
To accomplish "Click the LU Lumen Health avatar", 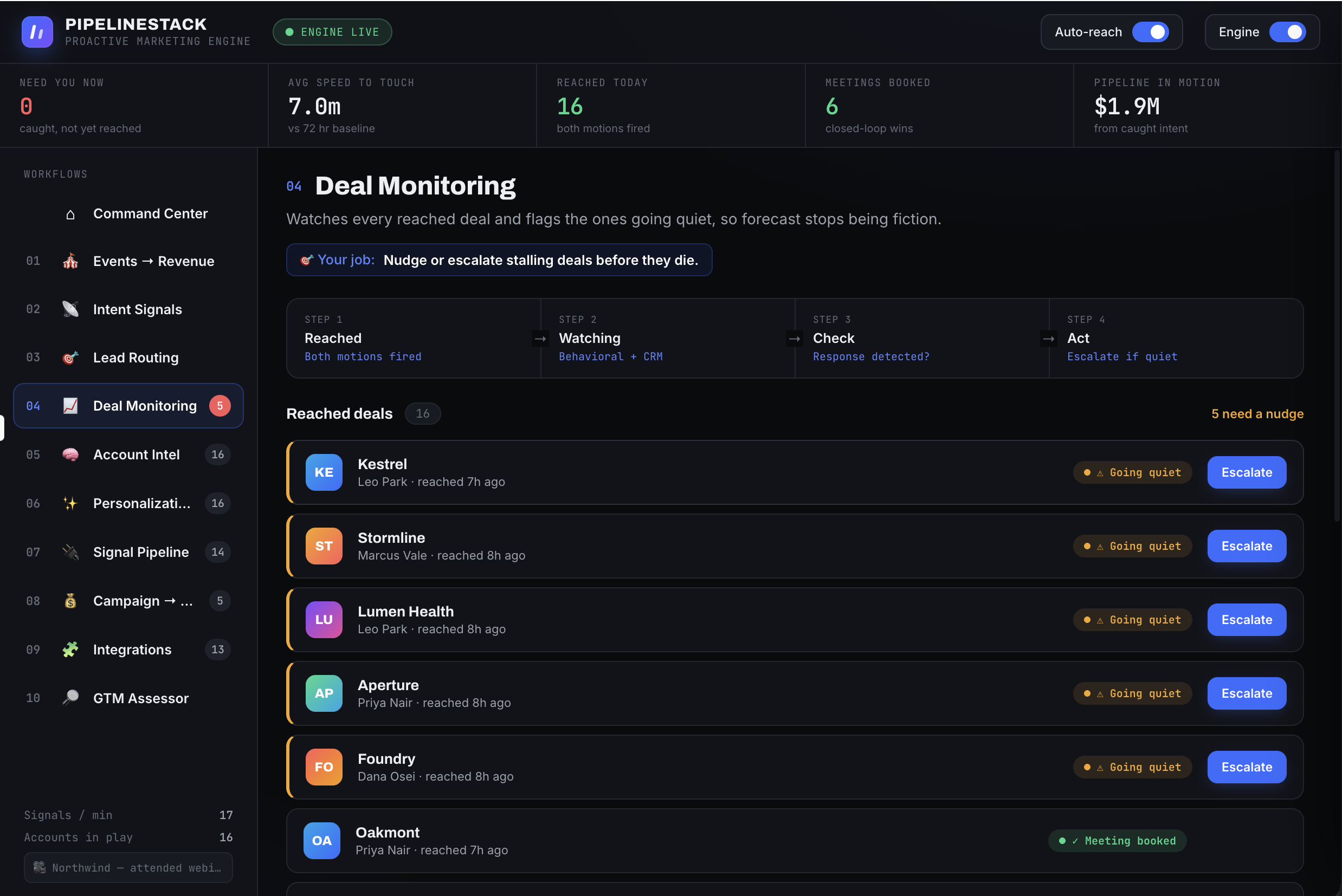I will (324, 620).
